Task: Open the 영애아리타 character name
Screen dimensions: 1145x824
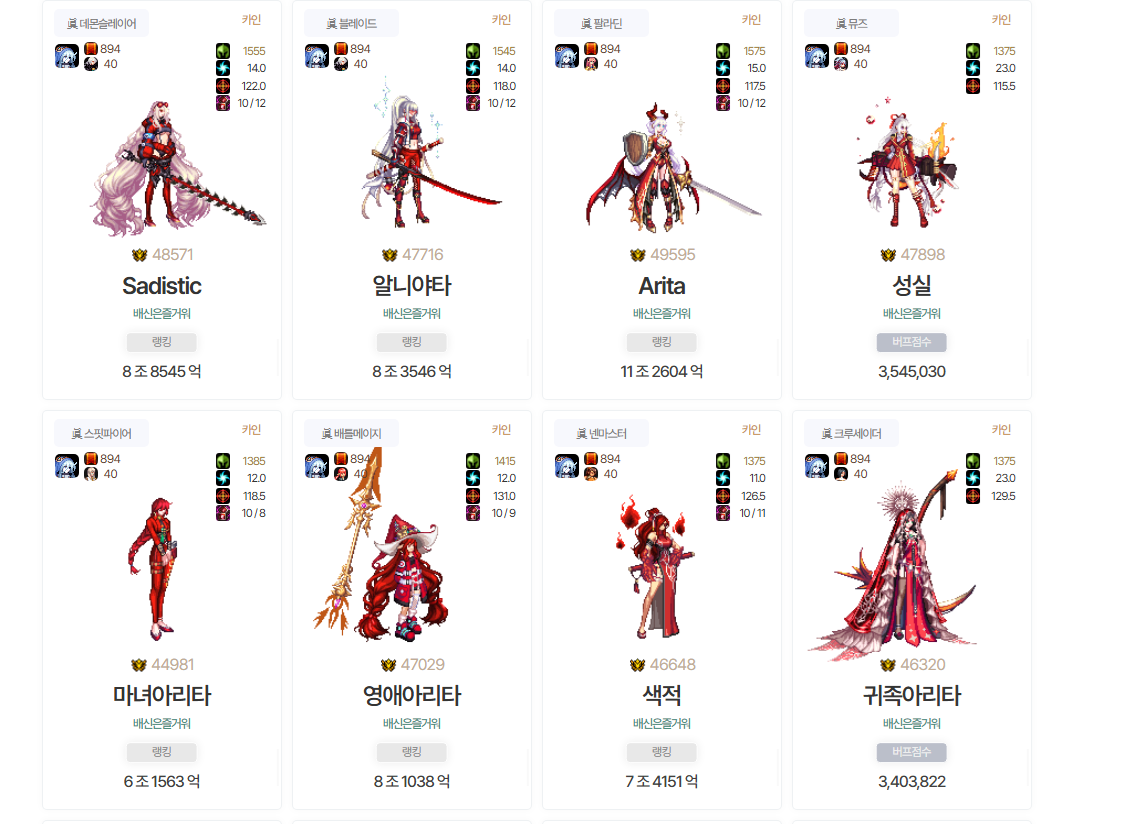Action: (x=412, y=695)
